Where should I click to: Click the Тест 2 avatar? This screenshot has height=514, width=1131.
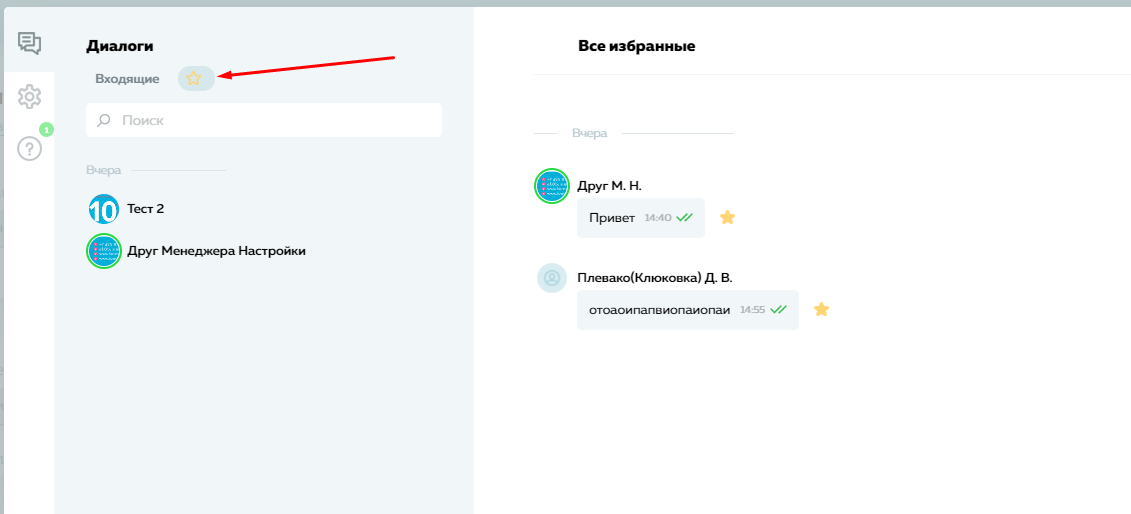click(x=103, y=209)
